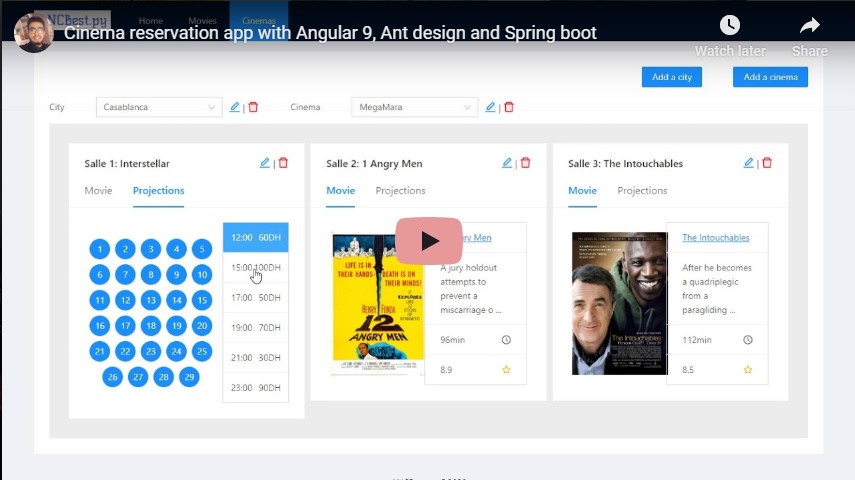Click the clock icon beside 96min
Image resolution: width=855 pixels, height=480 pixels.
(x=506, y=340)
